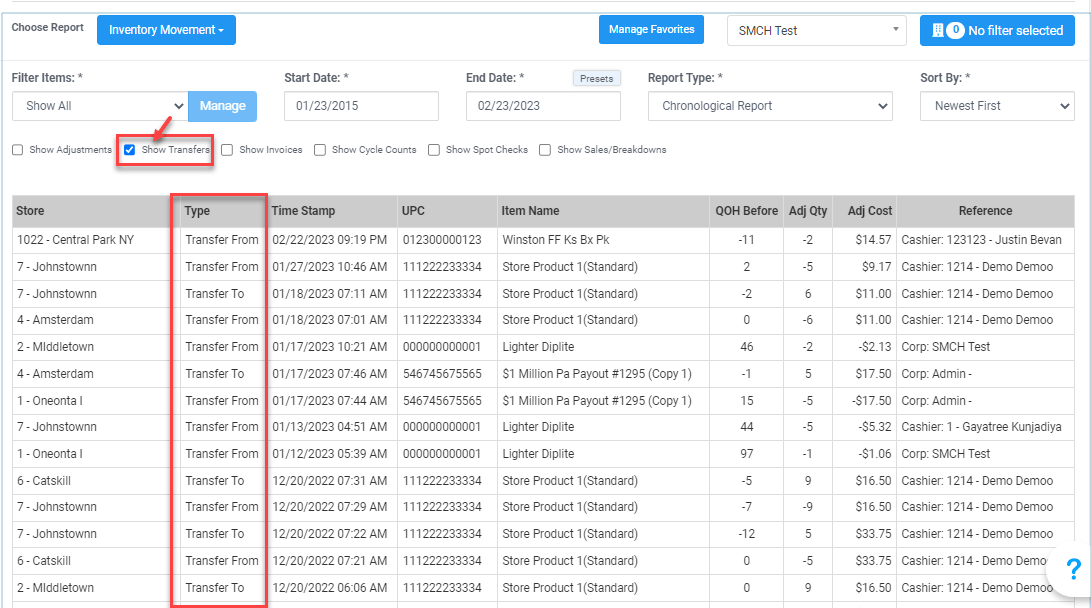The image size is (1091, 608).
Task: Open SMCH Test selector dropdown
Action: point(817,31)
